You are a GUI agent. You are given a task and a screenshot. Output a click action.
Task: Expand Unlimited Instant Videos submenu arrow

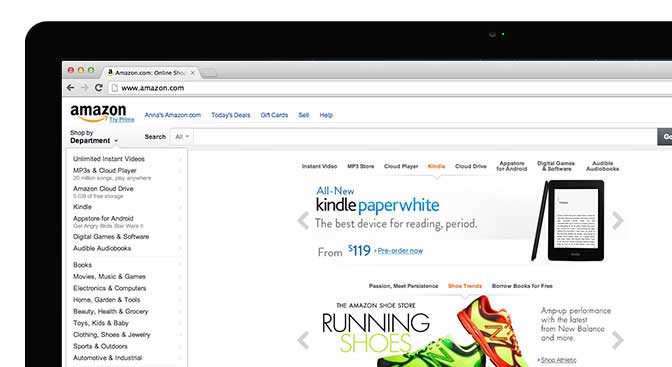[x=180, y=159]
